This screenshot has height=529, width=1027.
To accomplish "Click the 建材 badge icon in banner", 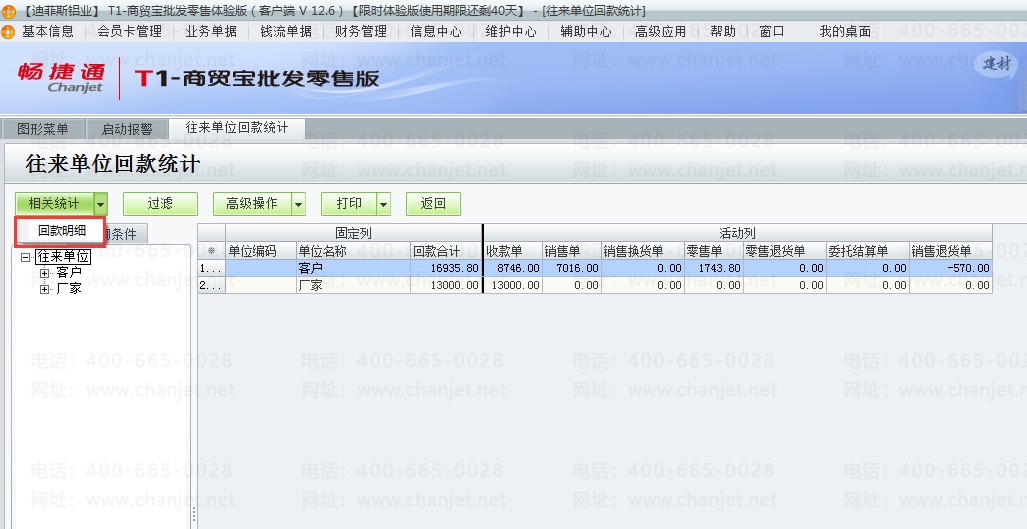I will coord(996,64).
